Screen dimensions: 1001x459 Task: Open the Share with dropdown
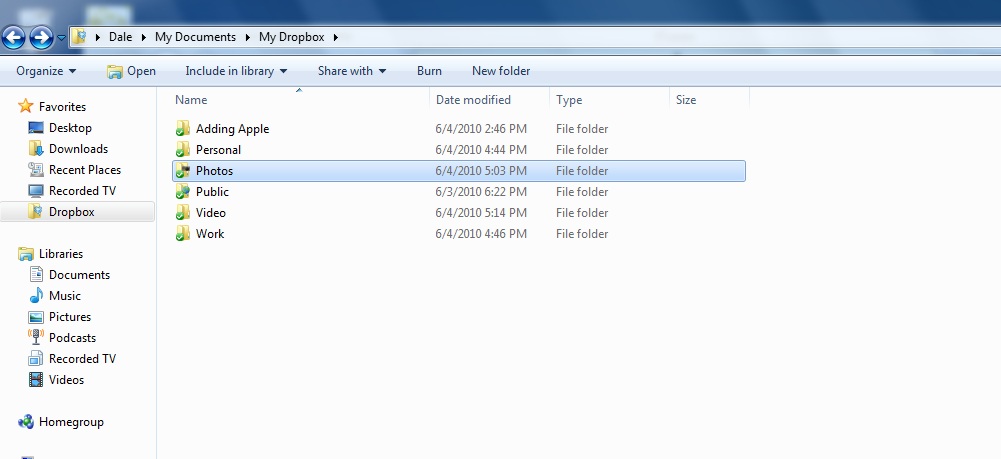(352, 71)
